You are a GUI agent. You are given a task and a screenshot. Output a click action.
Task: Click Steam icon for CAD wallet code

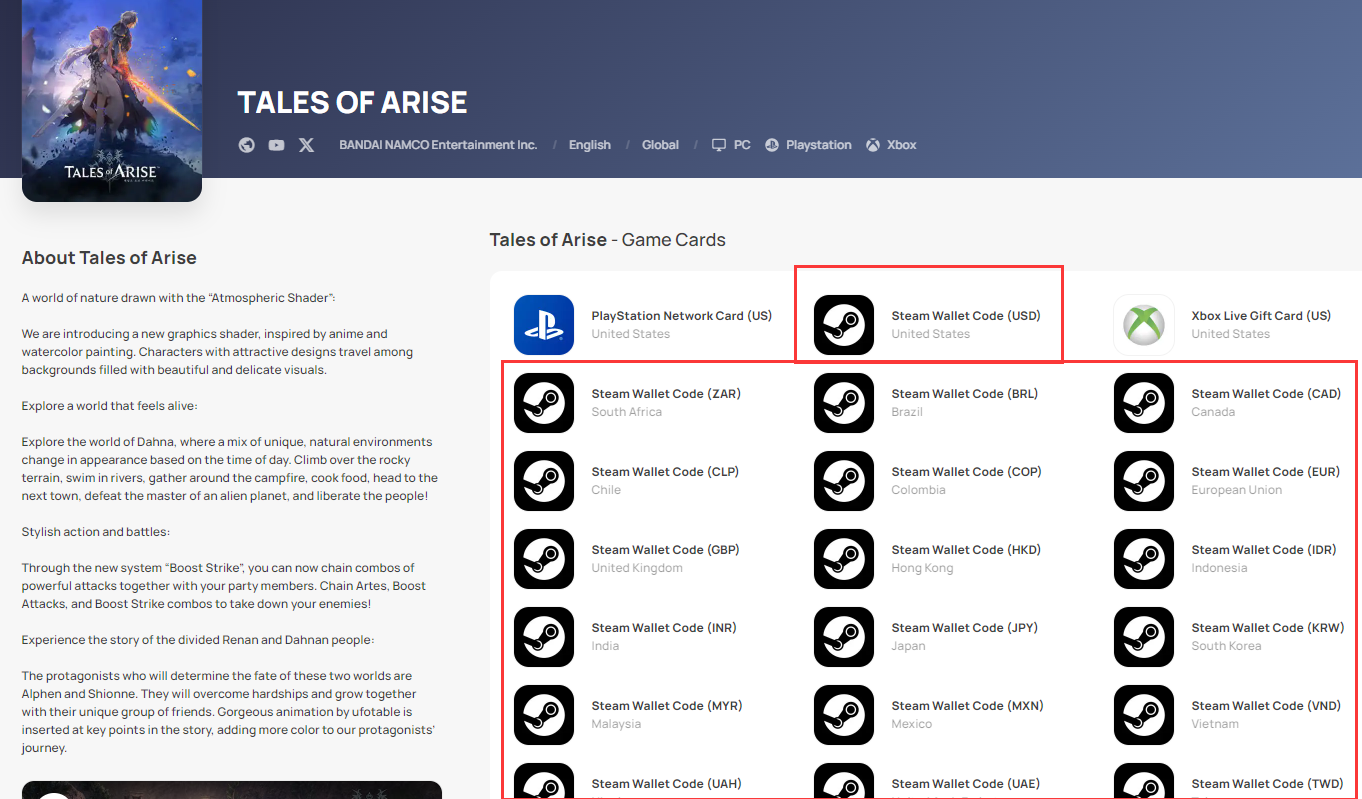pyautogui.click(x=1144, y=403)
